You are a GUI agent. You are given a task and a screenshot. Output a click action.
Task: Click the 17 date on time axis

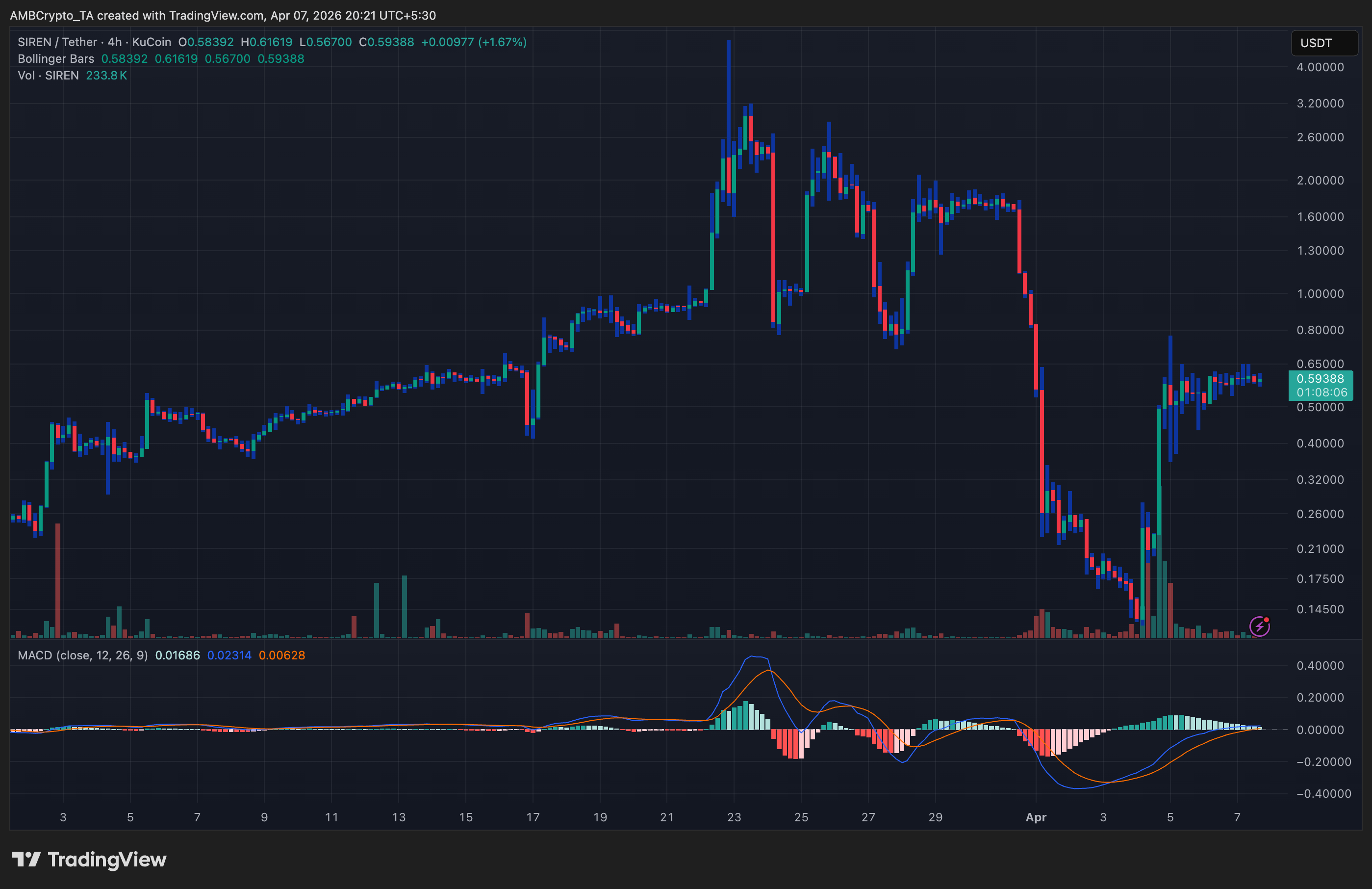pyautogui.click(x=533, y=817)
